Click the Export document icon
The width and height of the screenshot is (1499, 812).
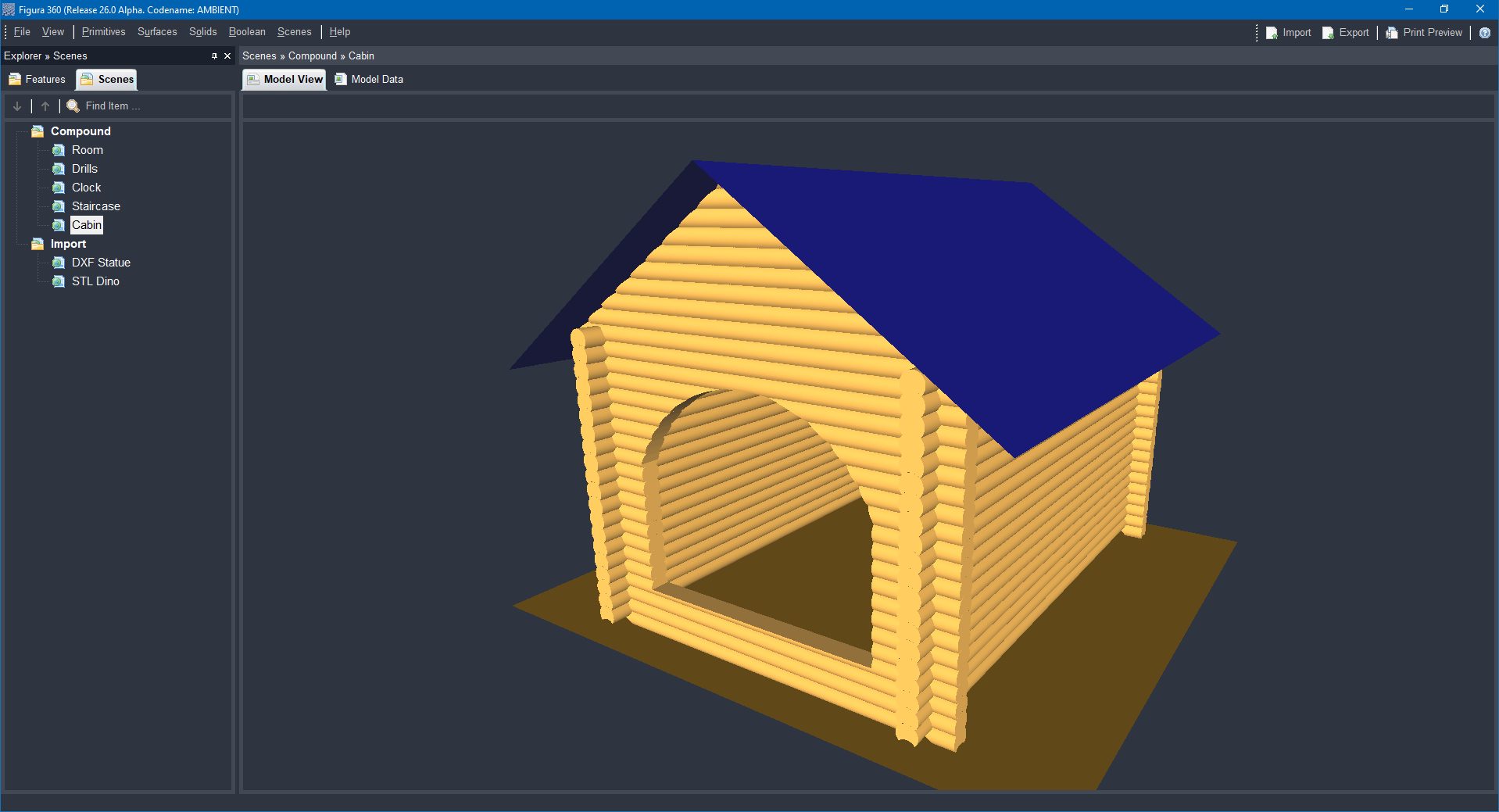pos(1328,32)
